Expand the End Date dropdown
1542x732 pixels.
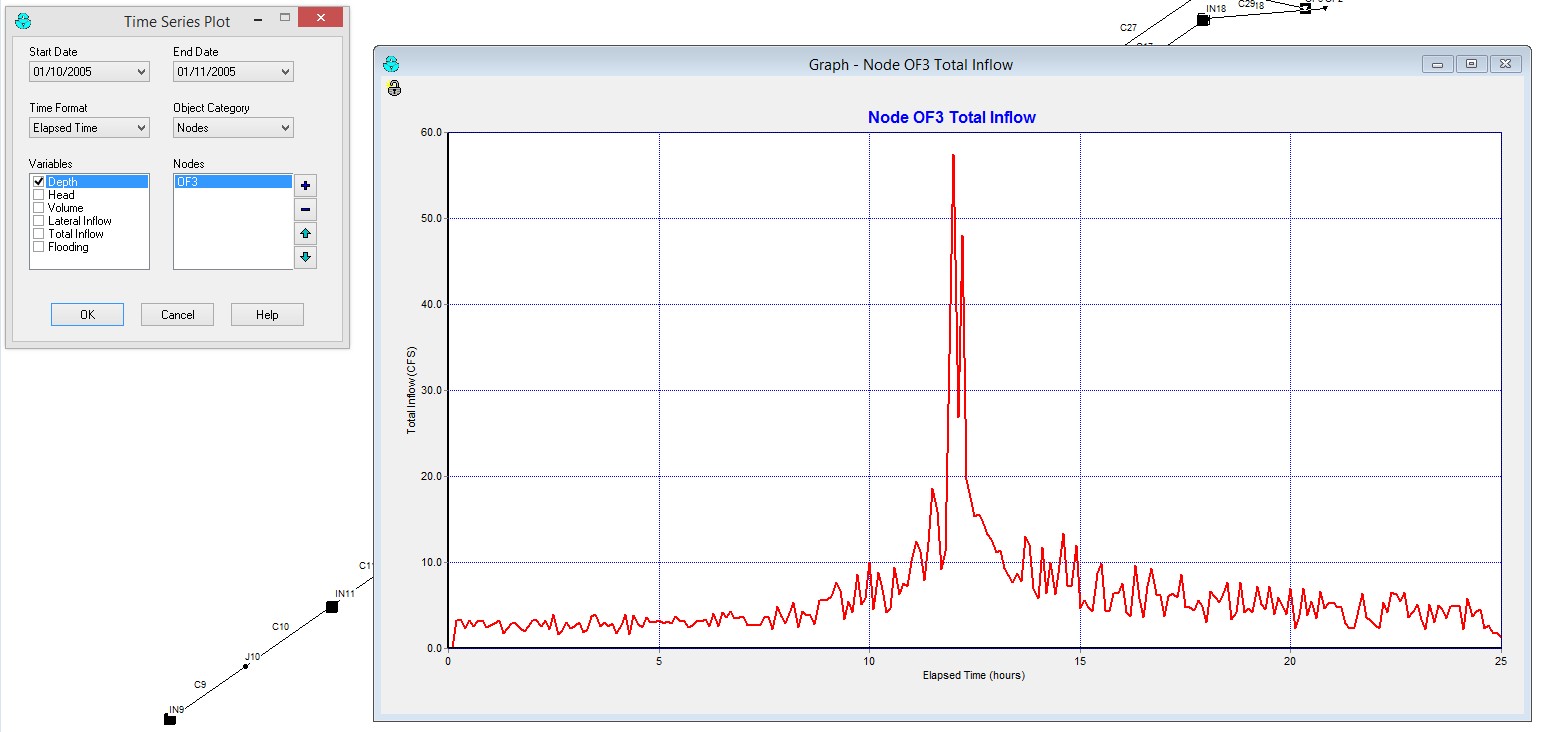click(284, 72)
